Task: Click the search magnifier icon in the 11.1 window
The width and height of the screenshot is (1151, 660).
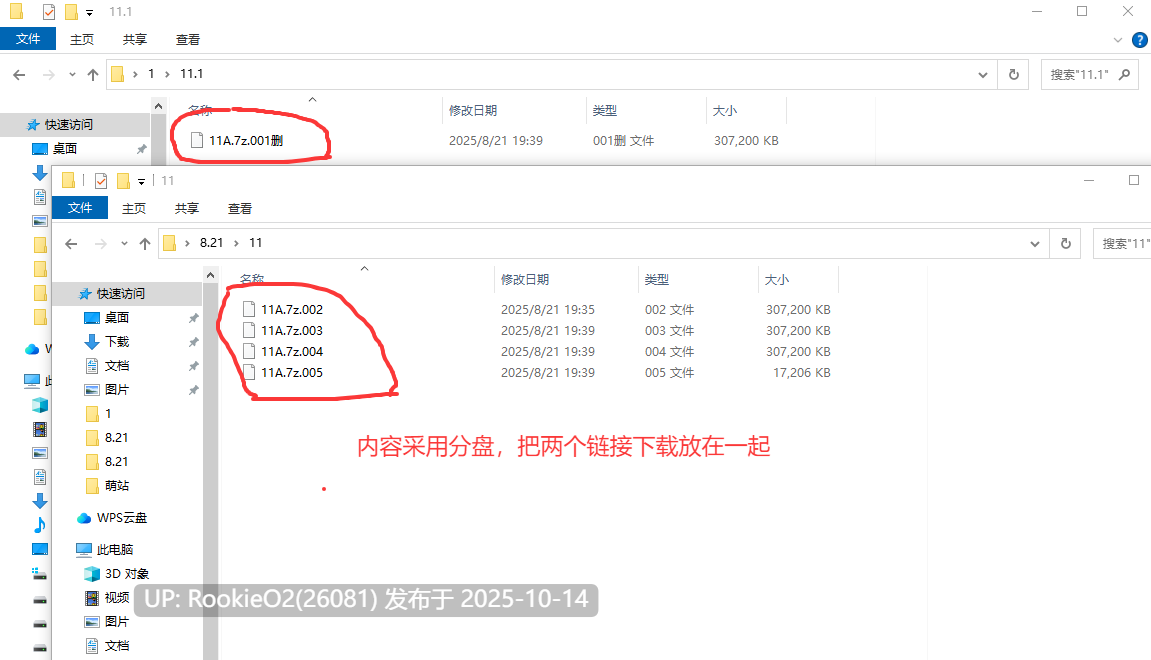Action: pos(1125,74)
